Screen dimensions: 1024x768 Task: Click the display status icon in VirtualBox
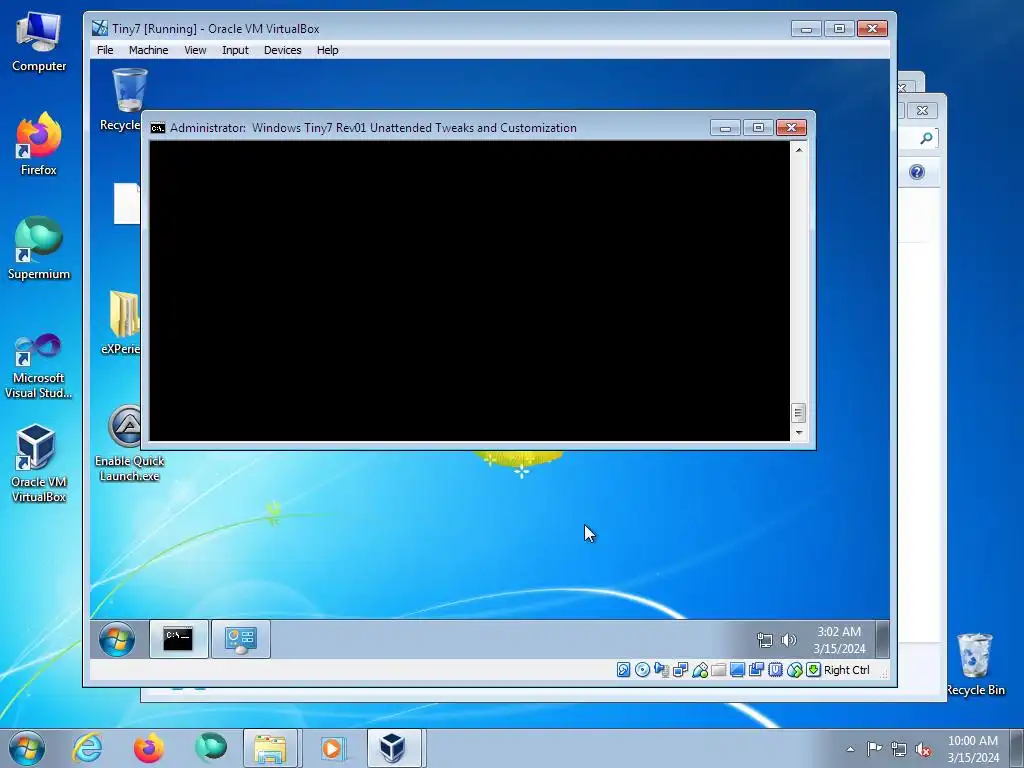(737, 670)
